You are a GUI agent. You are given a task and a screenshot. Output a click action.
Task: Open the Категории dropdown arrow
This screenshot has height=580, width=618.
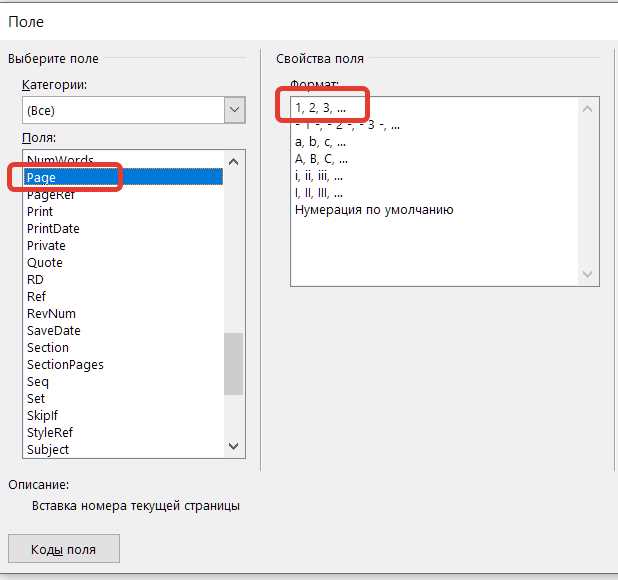pyautogui.click(x=235, y=110)
